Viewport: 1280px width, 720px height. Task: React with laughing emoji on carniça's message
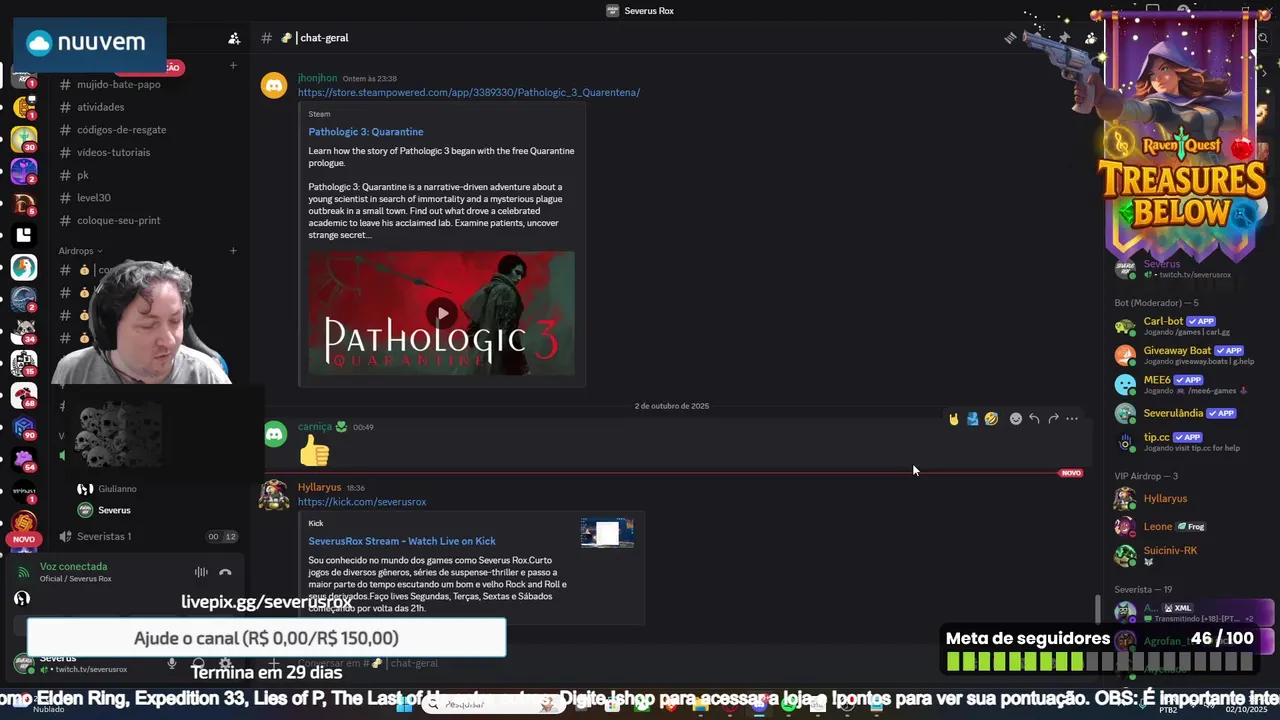991,419
